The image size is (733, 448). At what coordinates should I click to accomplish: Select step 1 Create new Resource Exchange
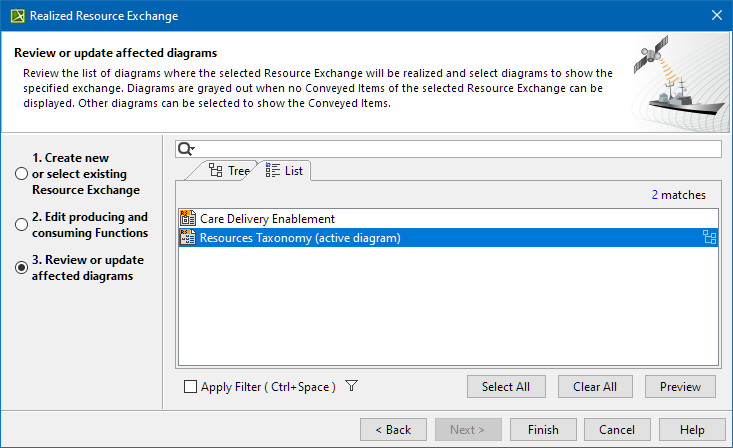(x=21, y=174)
